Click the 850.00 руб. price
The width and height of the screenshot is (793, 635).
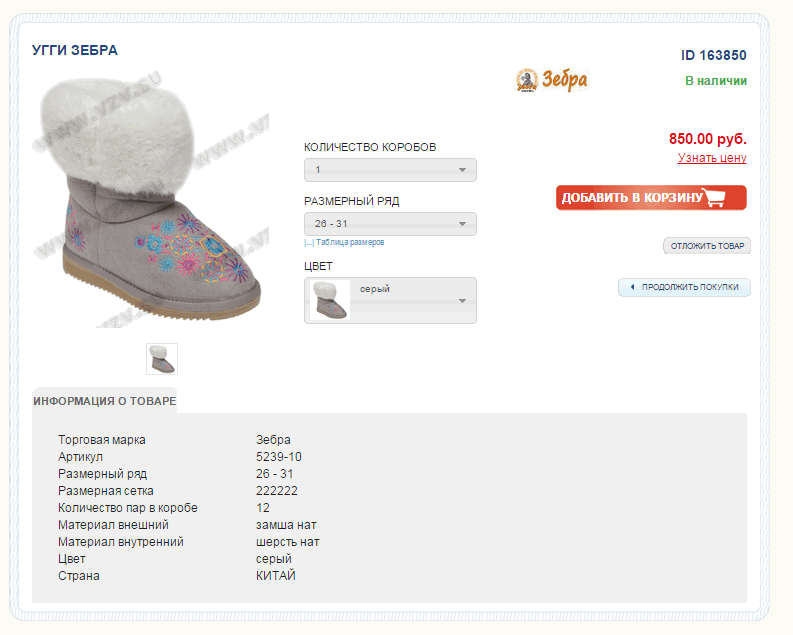coord(707,139)
